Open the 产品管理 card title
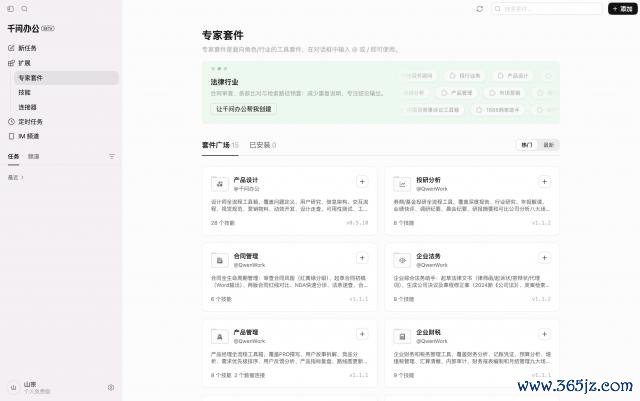This screenshot has width=640, height=401. coord(246,332)
